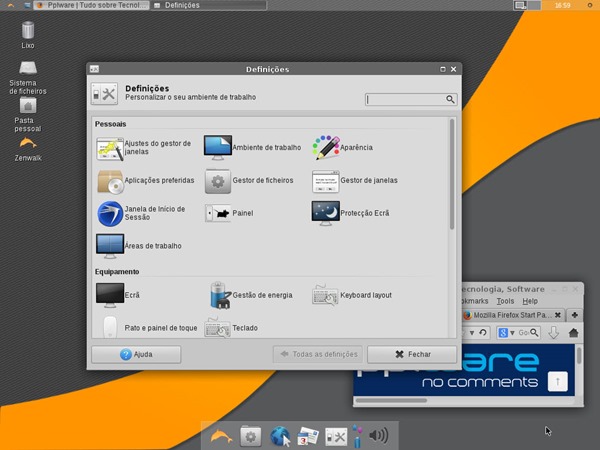
Task: Click the clock in the top panel
Action: [562, 5]
